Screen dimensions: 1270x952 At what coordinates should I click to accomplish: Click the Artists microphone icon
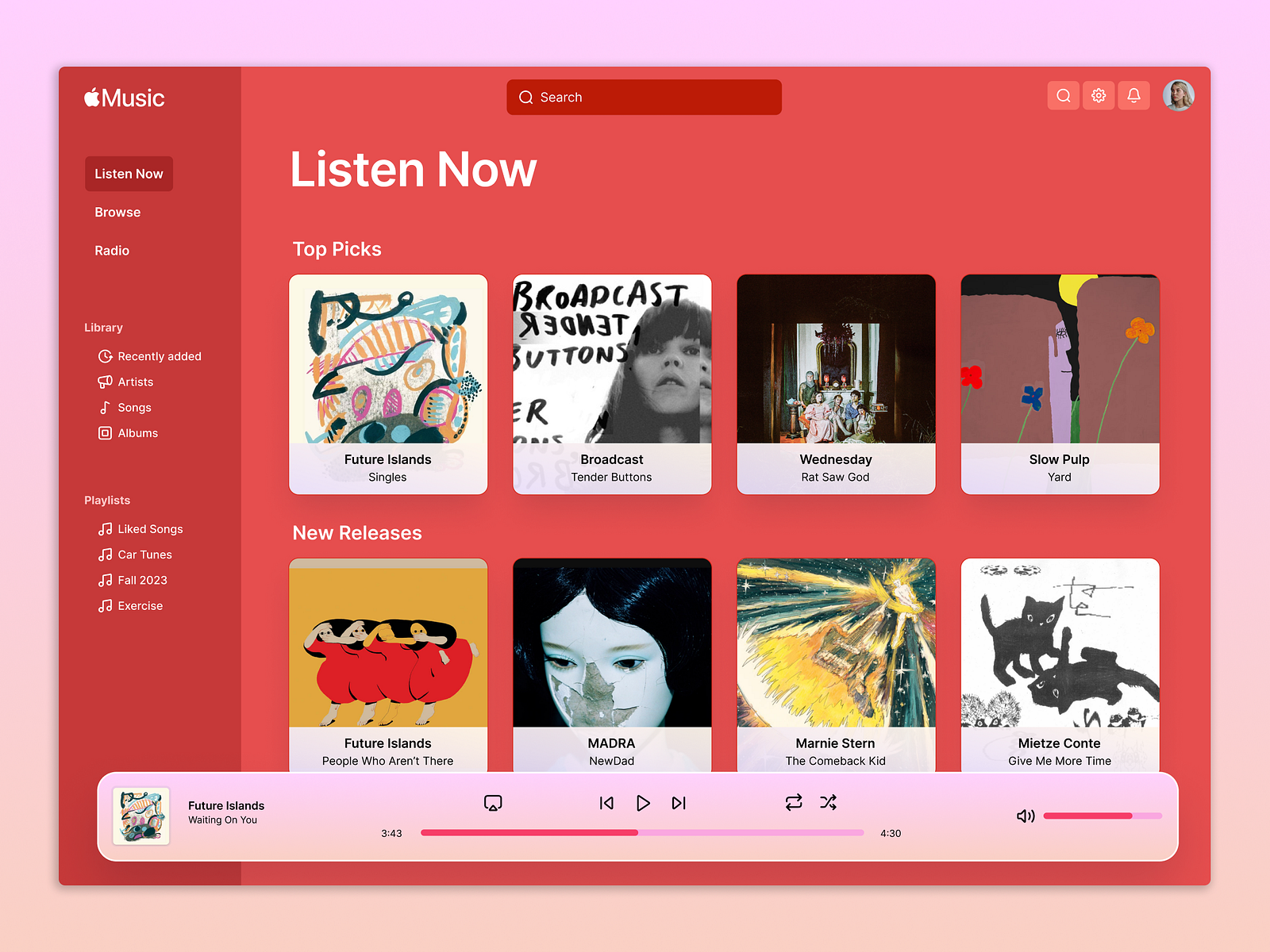coord(105,382)
